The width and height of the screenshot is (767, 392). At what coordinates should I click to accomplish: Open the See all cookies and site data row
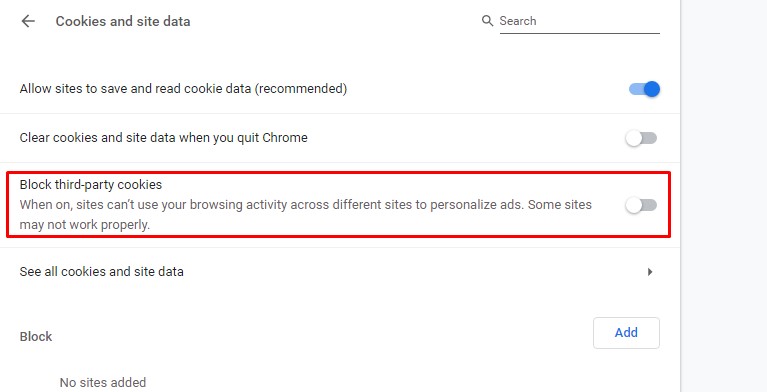pos(339,272)
